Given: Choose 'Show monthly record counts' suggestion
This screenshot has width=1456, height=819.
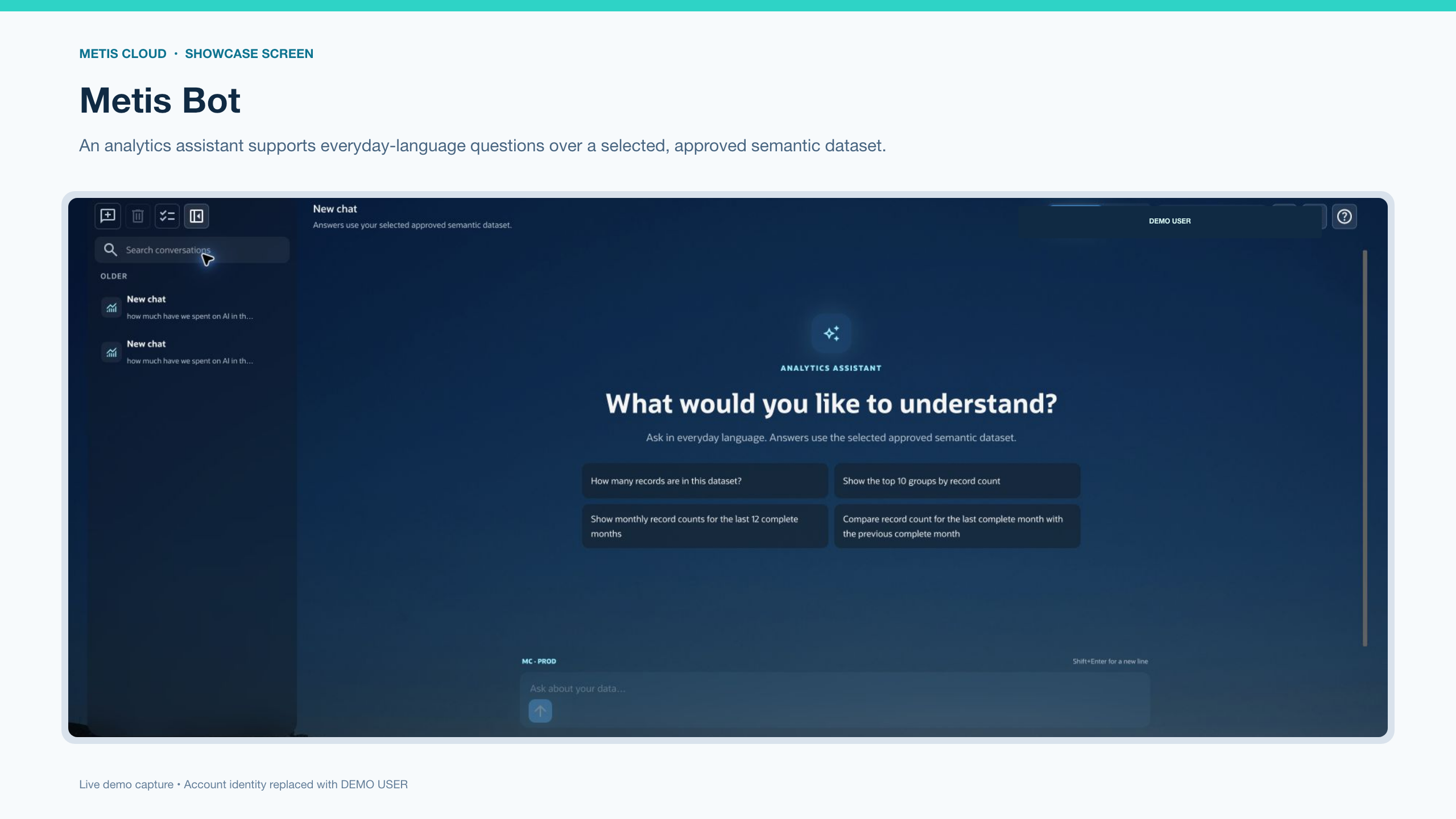Looking at the screenshot, I should tap(705, 527).
